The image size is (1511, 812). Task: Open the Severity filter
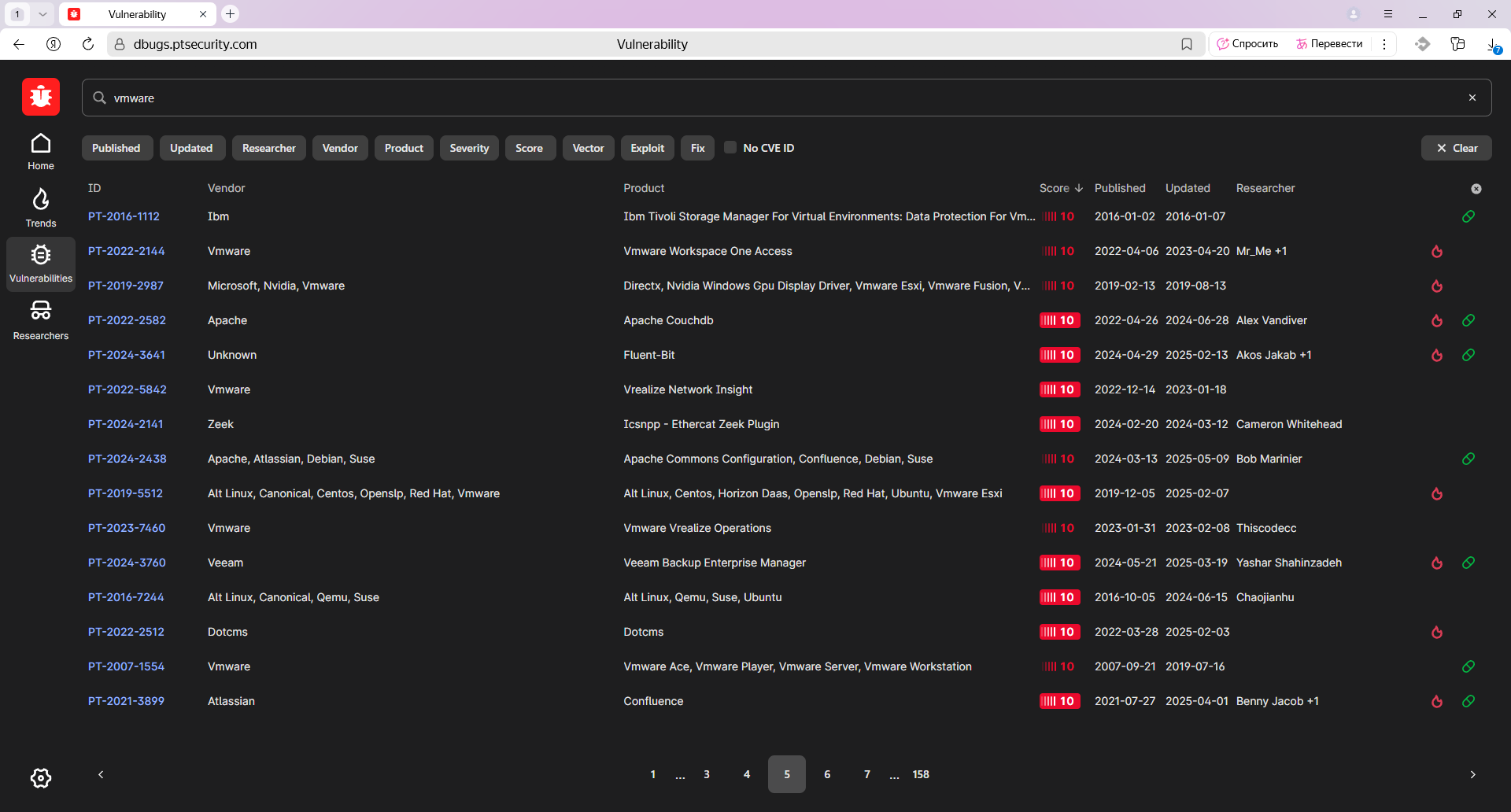469,148
